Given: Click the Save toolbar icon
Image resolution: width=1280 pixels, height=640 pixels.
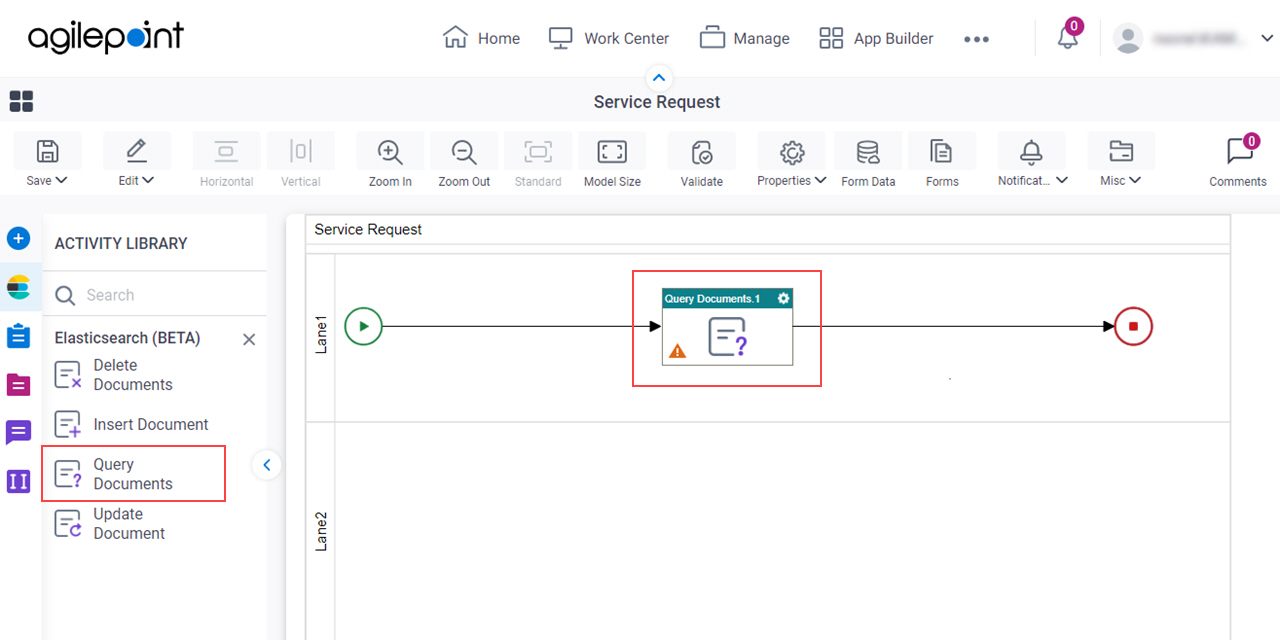Looking at the screenshot, I should [x=47, y=151].
